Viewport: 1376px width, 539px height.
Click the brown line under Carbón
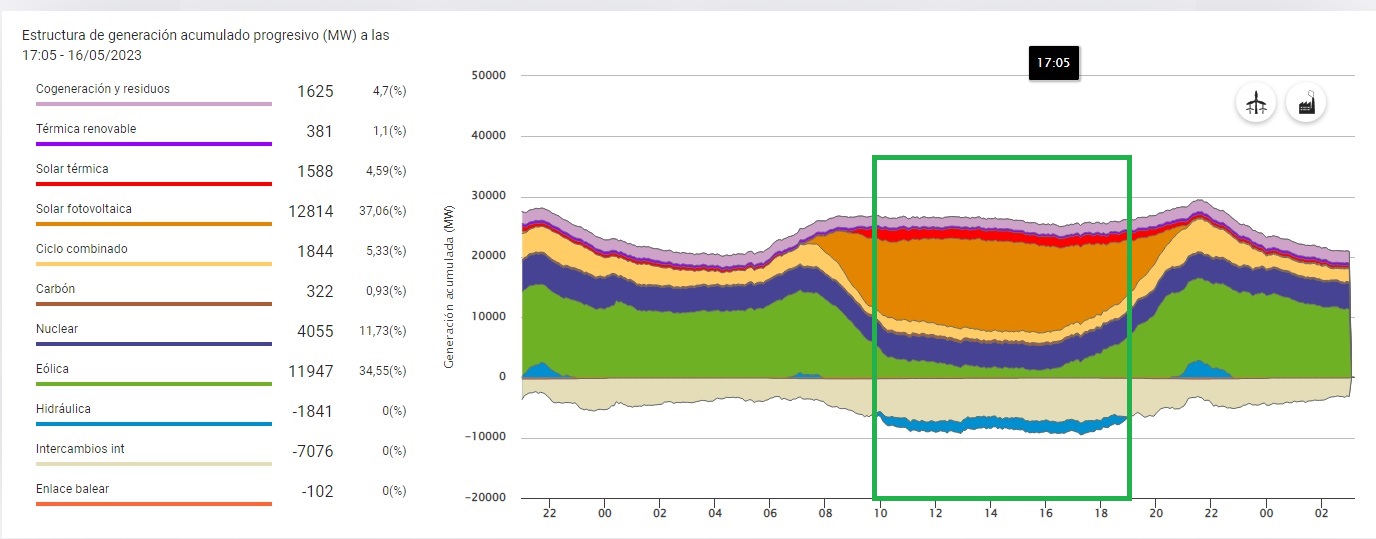point(154,304)
